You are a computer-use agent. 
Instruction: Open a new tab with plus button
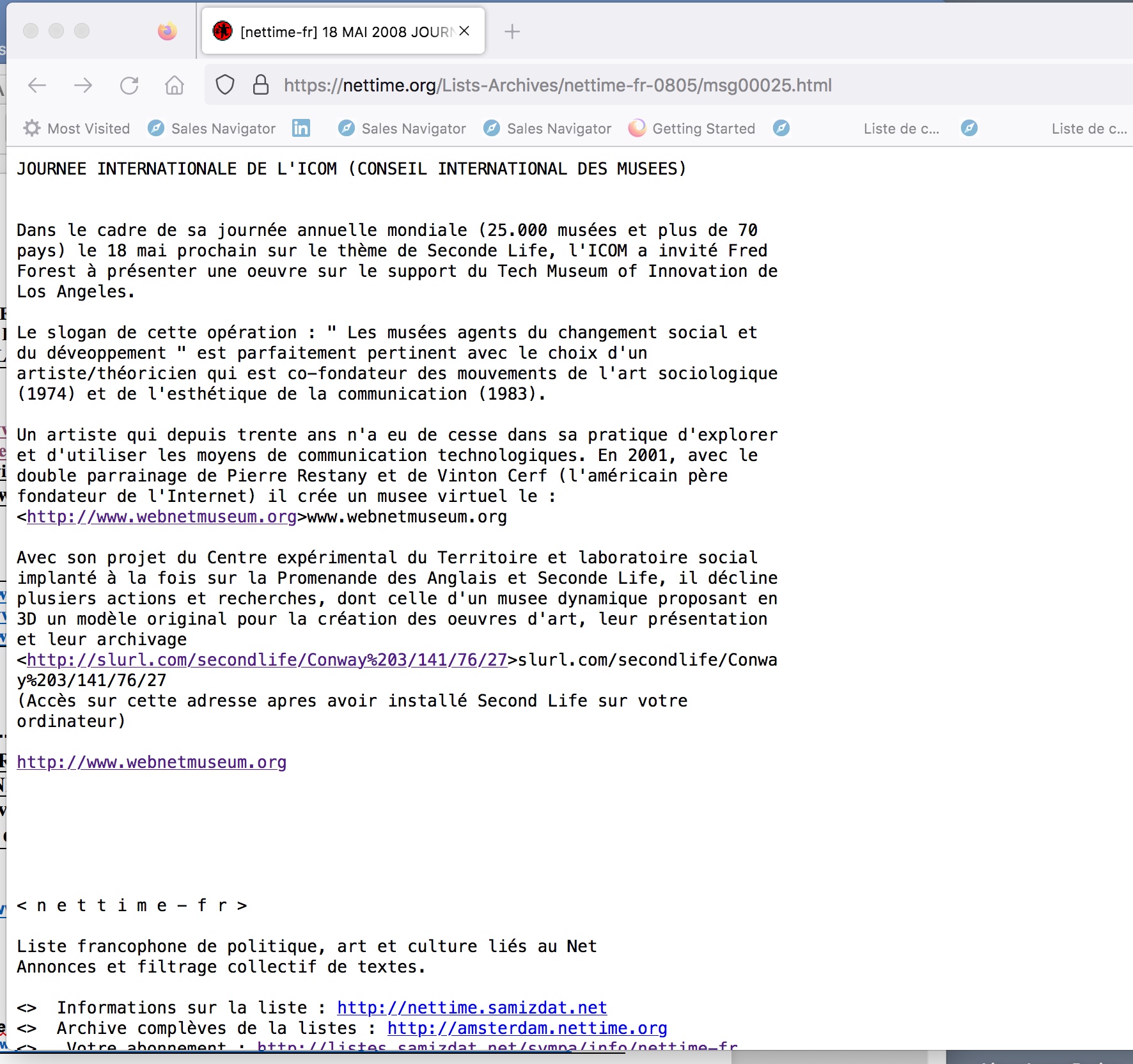512,31
